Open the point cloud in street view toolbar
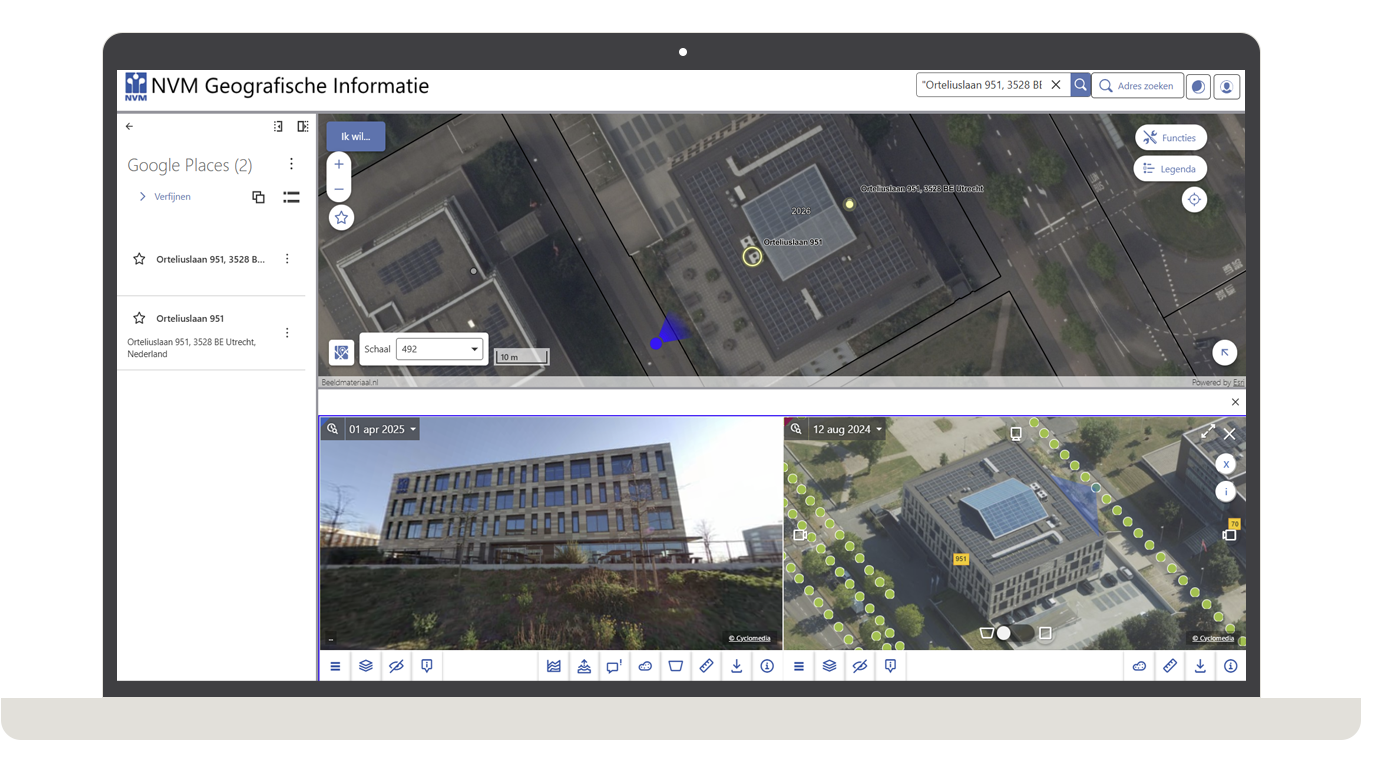1381x760 pixels. (x=645, y=666)
